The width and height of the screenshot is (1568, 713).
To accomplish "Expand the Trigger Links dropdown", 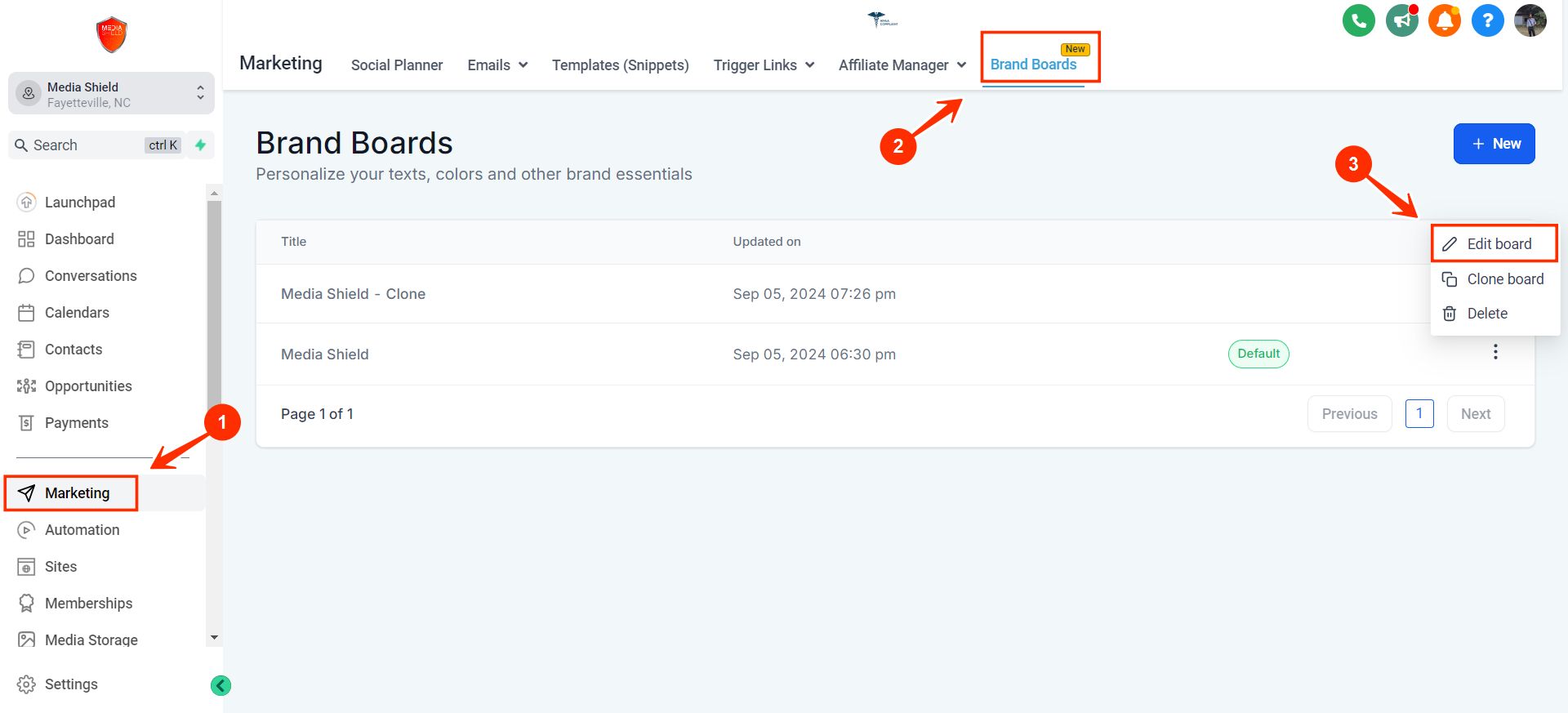I will click(x=764, y=65).
